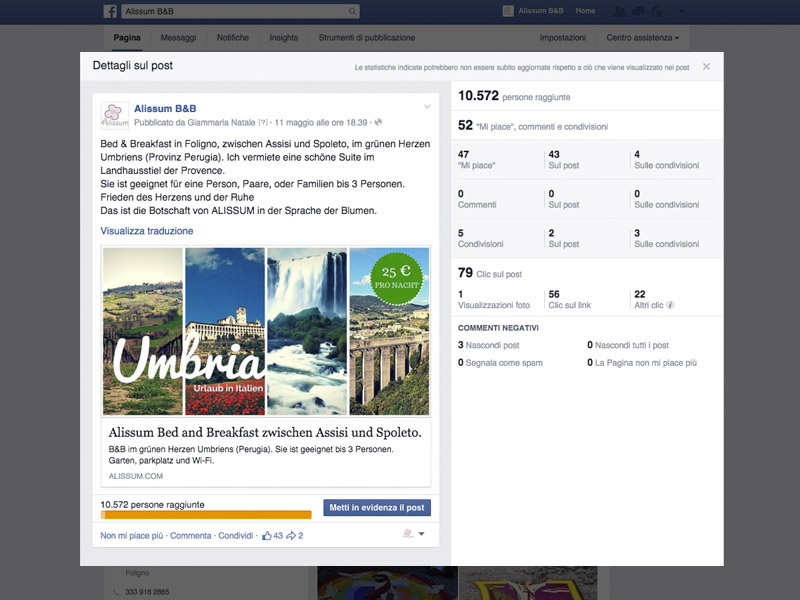
Task: Open the Impostazioni tab
Action: coord(563,38)
